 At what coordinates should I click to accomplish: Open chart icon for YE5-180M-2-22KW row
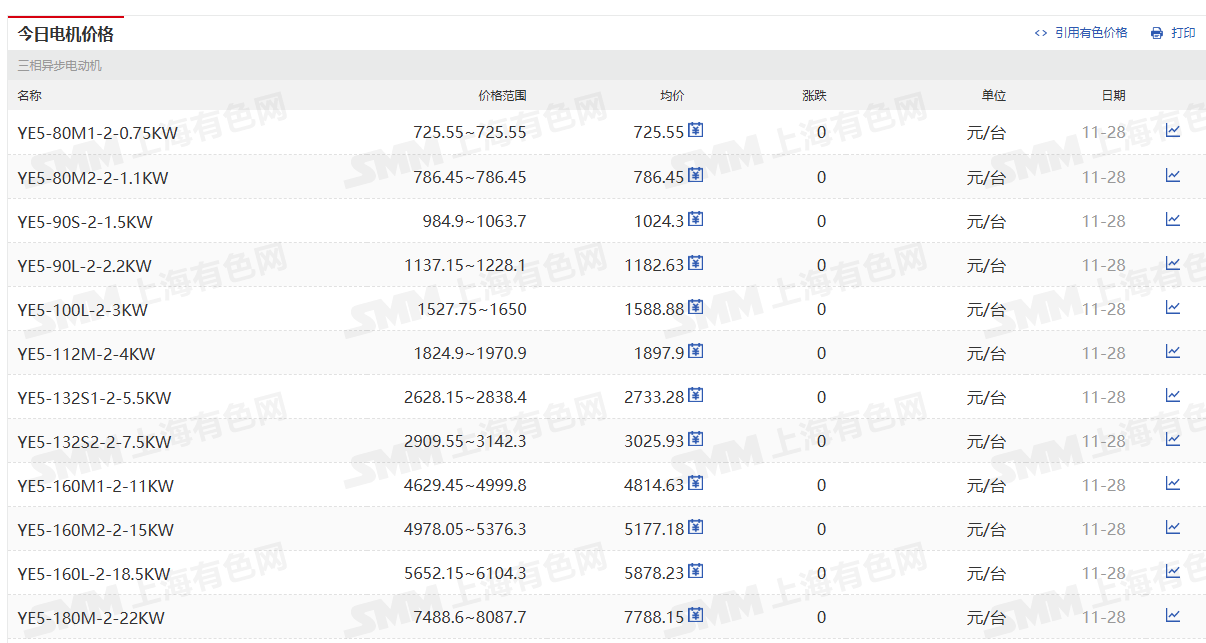tap(1173, 615)
